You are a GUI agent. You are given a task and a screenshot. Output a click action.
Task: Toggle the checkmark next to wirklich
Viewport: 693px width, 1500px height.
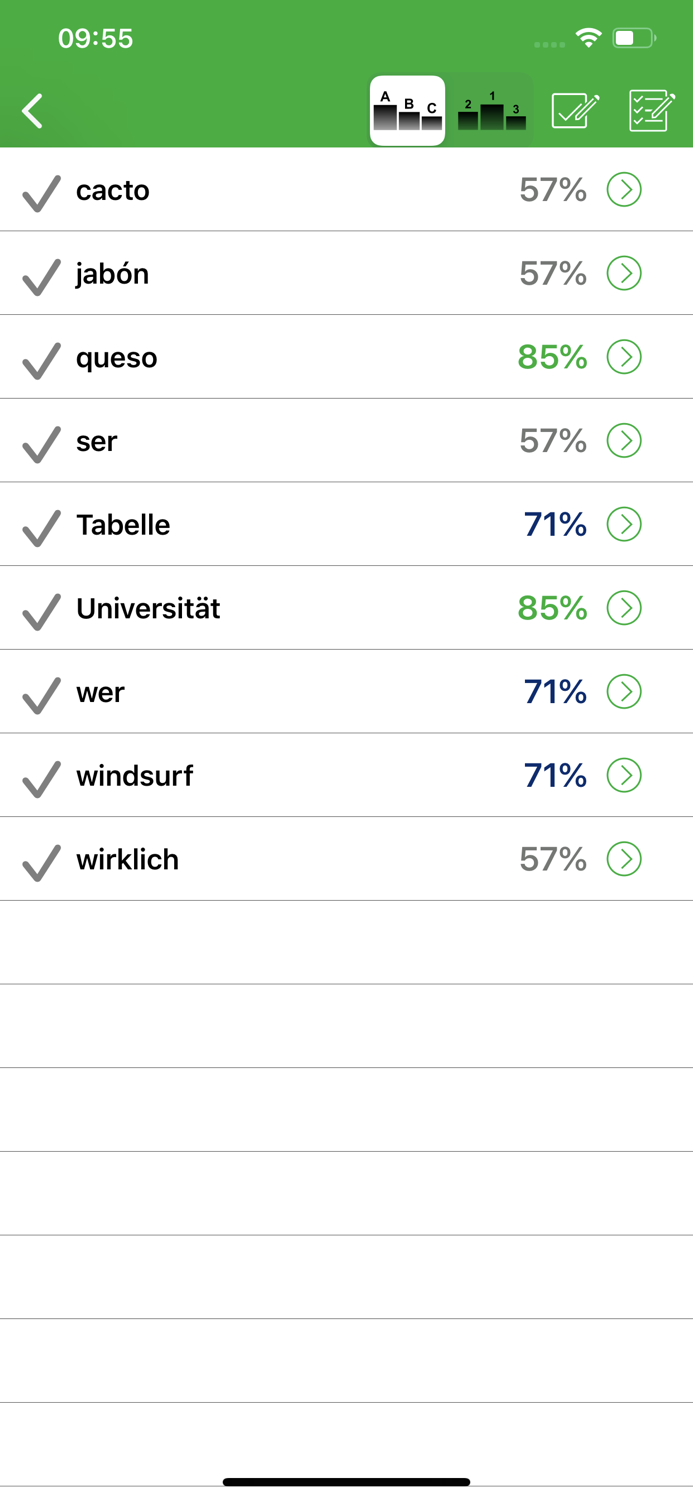click(40, 858)
